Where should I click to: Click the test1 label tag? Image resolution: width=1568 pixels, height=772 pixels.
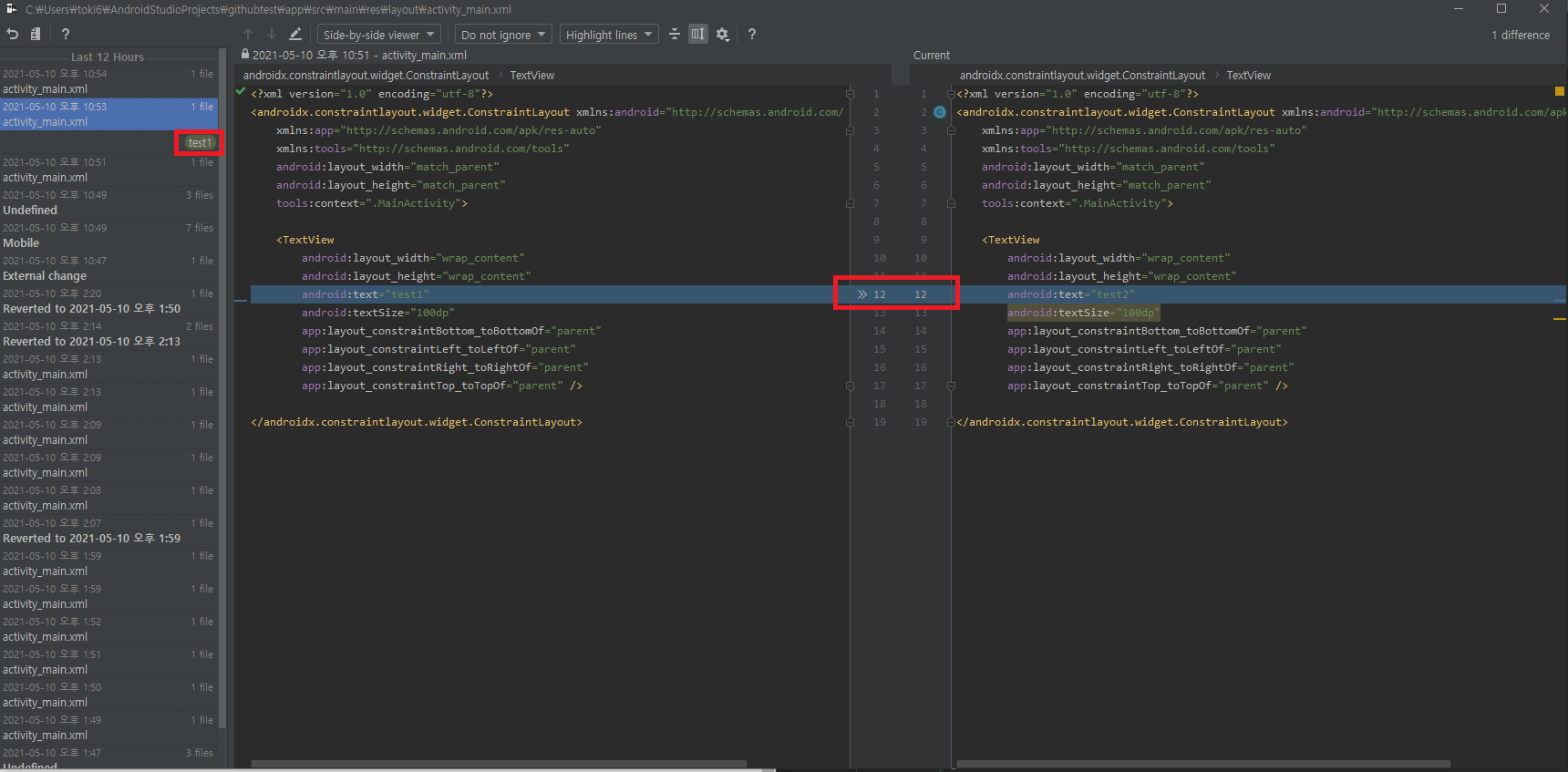pos(199,143)
